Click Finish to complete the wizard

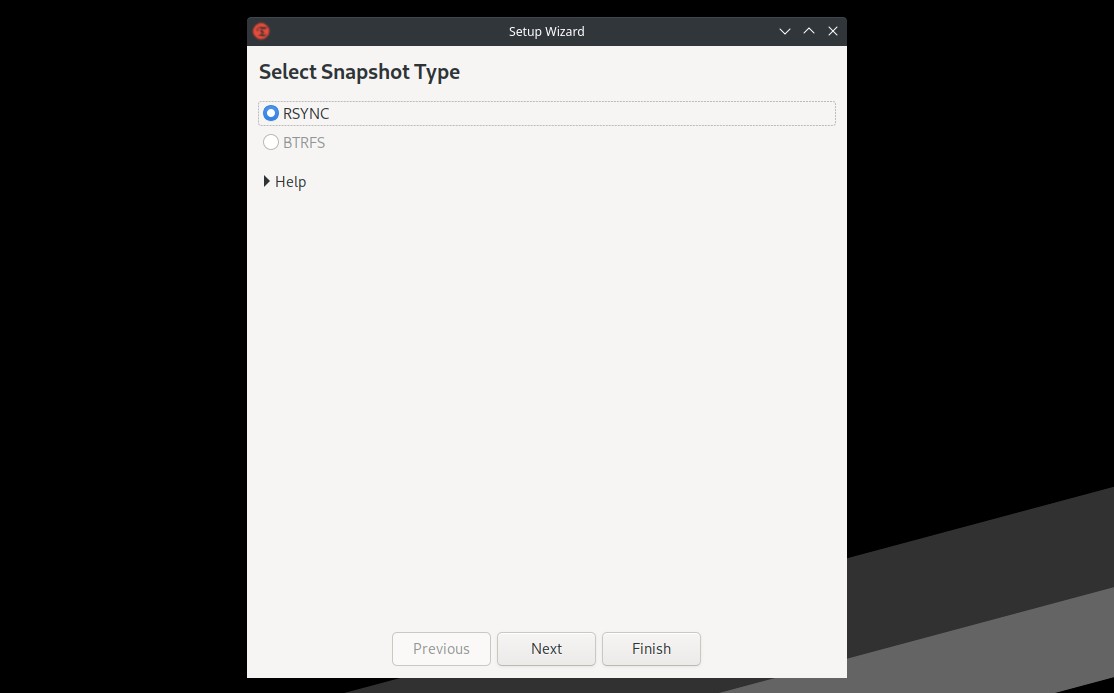[651, 649]
